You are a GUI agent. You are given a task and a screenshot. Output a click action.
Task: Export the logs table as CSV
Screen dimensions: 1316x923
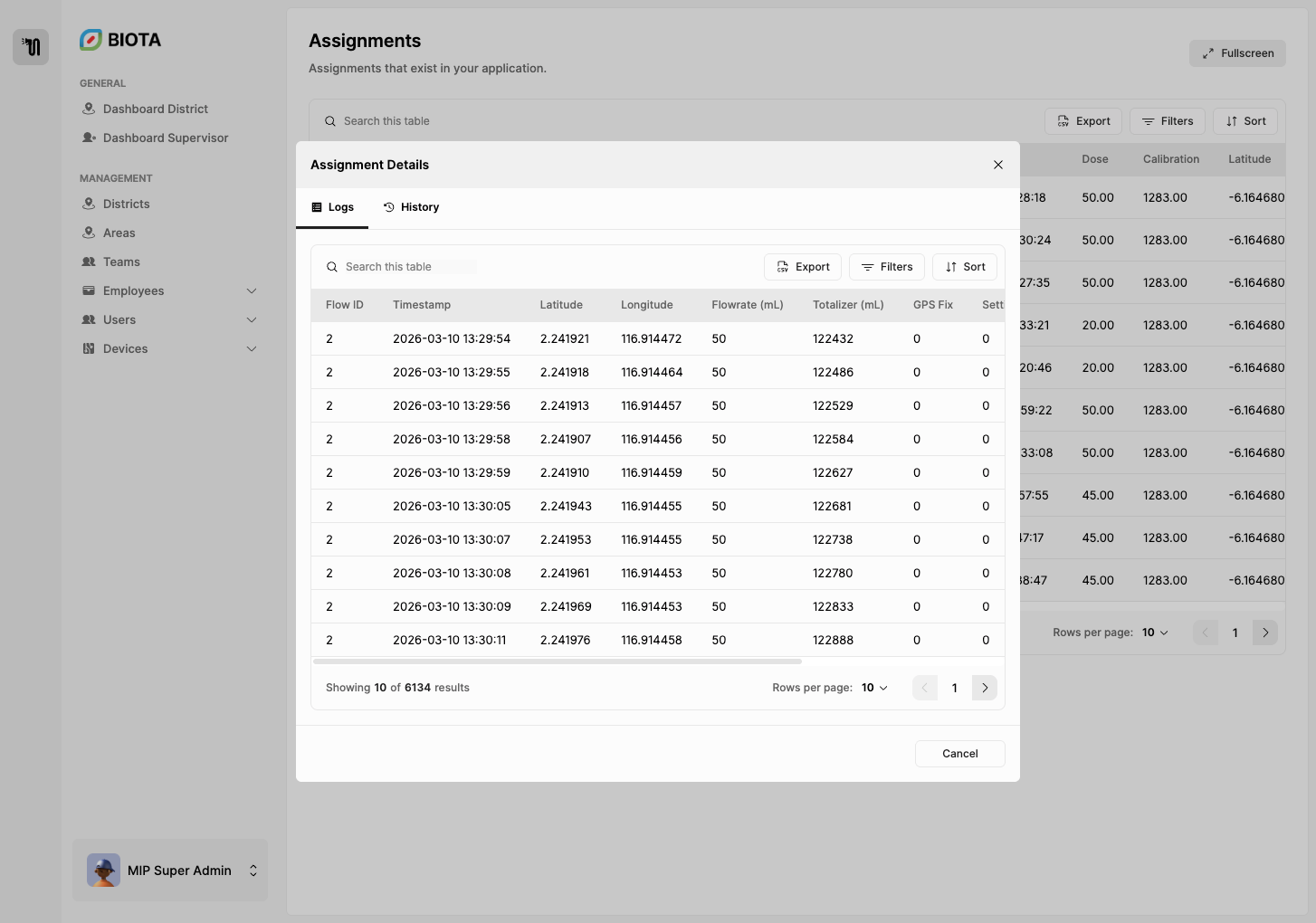[x=803, y=267]
